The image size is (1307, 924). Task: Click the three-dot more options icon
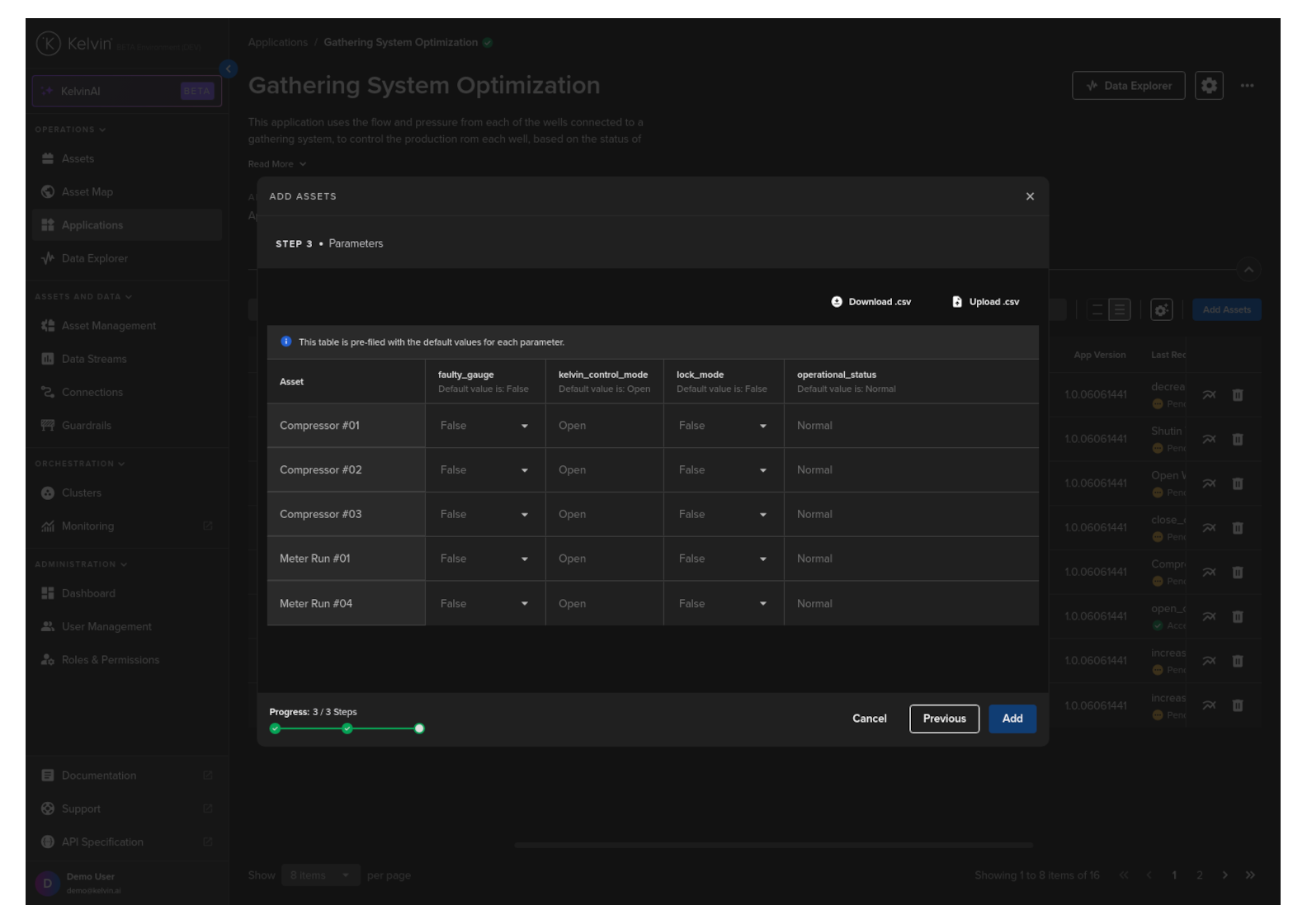[x=1247, y=86]
